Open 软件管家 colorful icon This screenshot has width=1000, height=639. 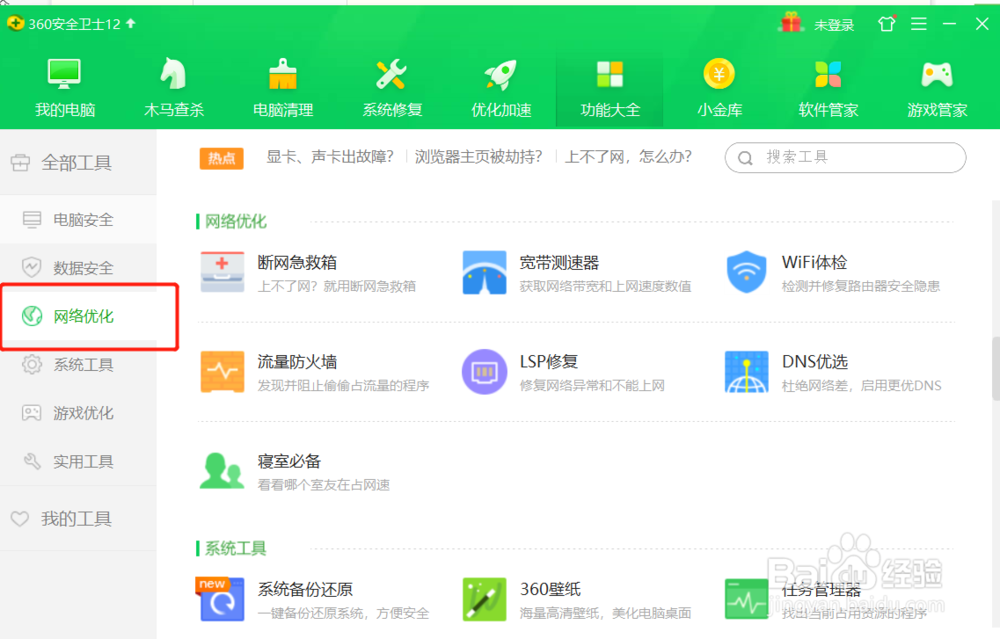click(828, 74)
